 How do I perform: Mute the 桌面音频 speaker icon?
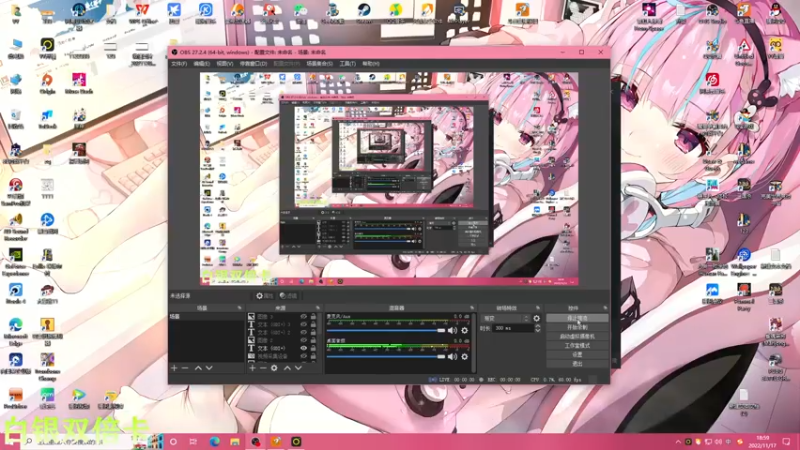pyautogui.click(x=452, y=357)
